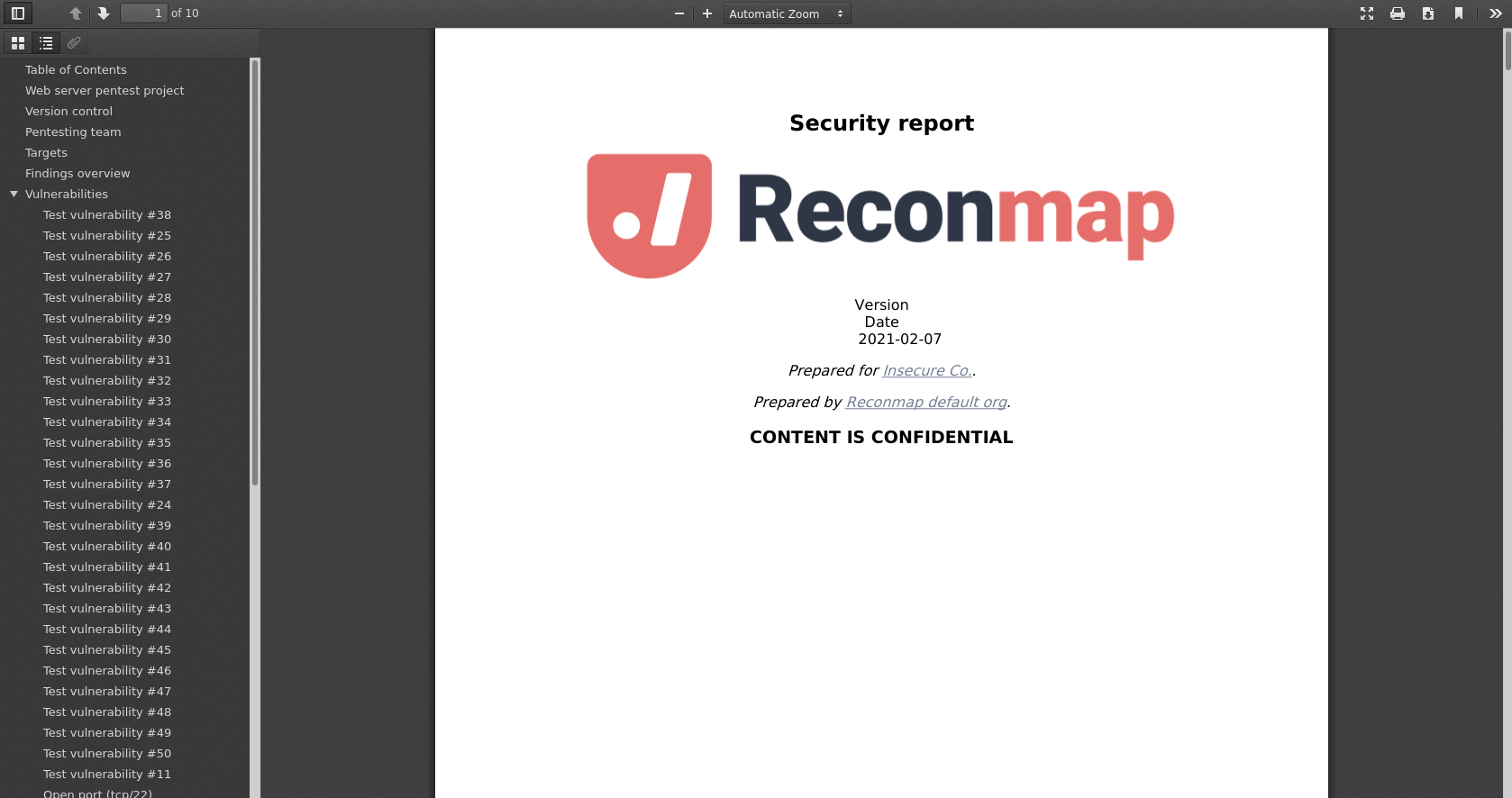Viewport: 1512px width, 798px height.
Task: Open Test vulnerability #40 entry
Action: [x=107, y=546]
